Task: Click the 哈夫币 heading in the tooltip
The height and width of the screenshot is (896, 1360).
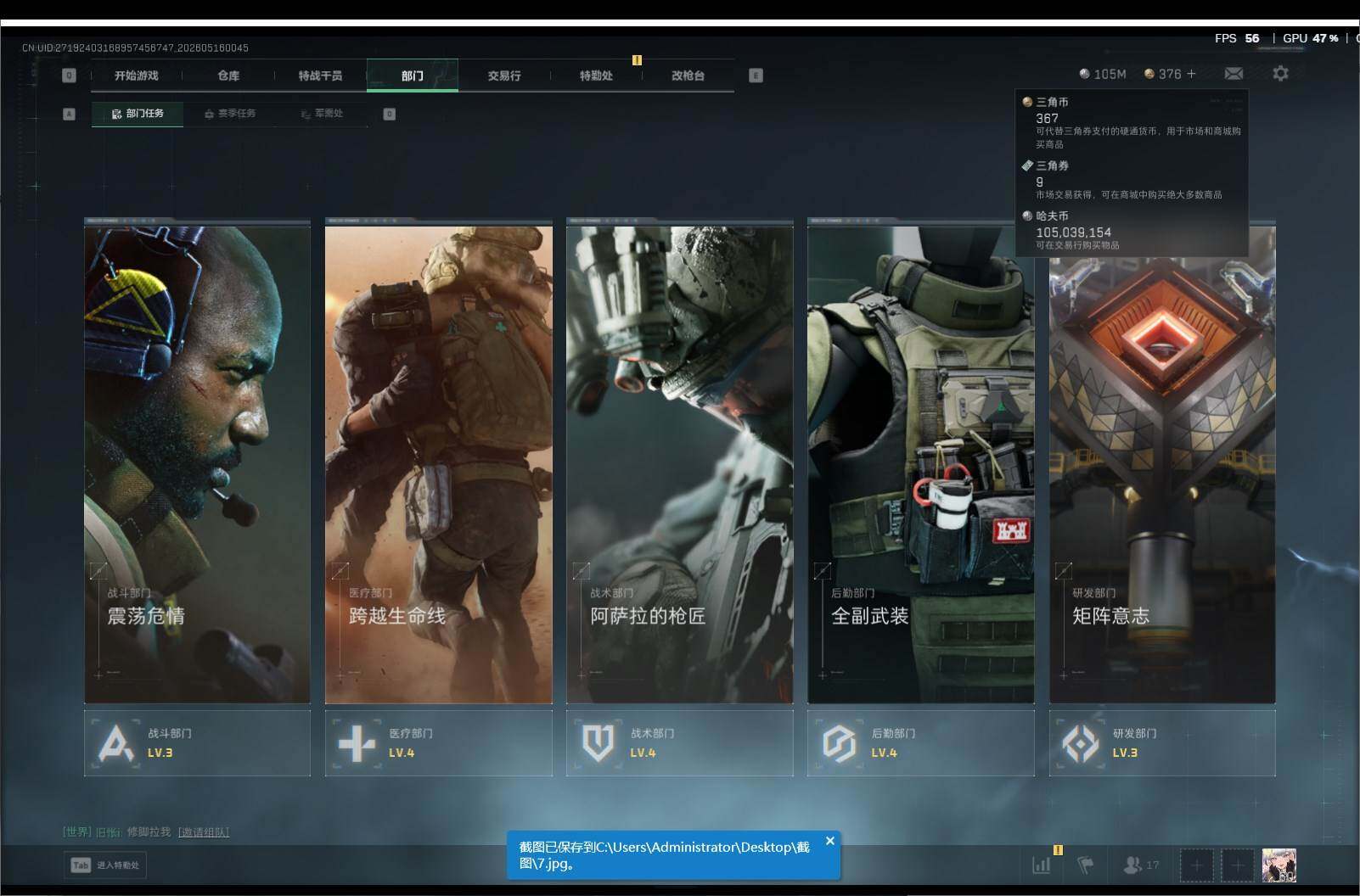Action: (x=1052, y=216)
